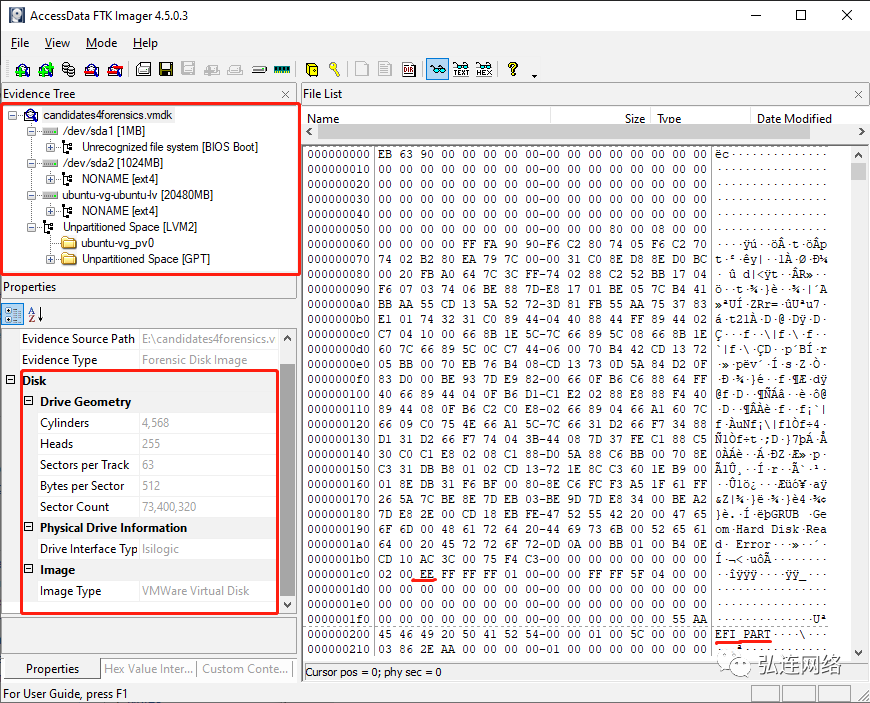Click the Export File Hash List icon
The width and height of the screenshot is (870, 703).
click(x=385, y=69)
